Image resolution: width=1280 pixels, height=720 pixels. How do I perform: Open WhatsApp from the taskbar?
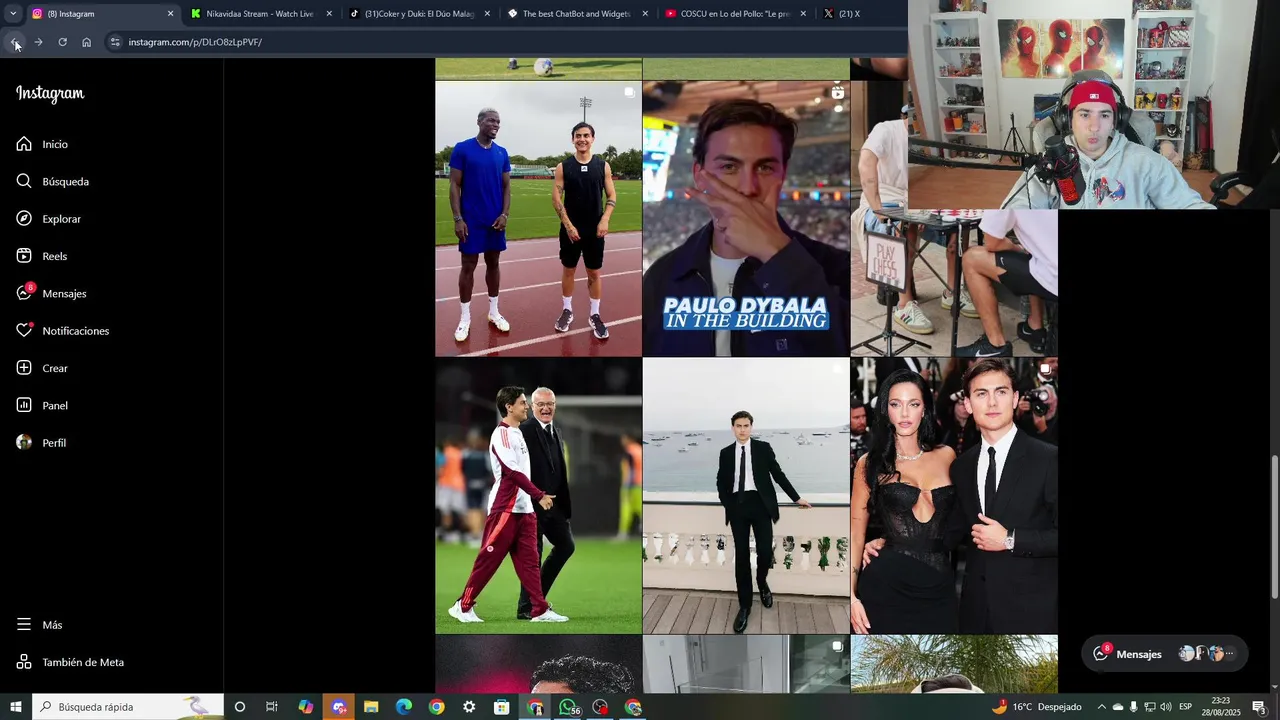pyautogui.click(x=568, y=707)
